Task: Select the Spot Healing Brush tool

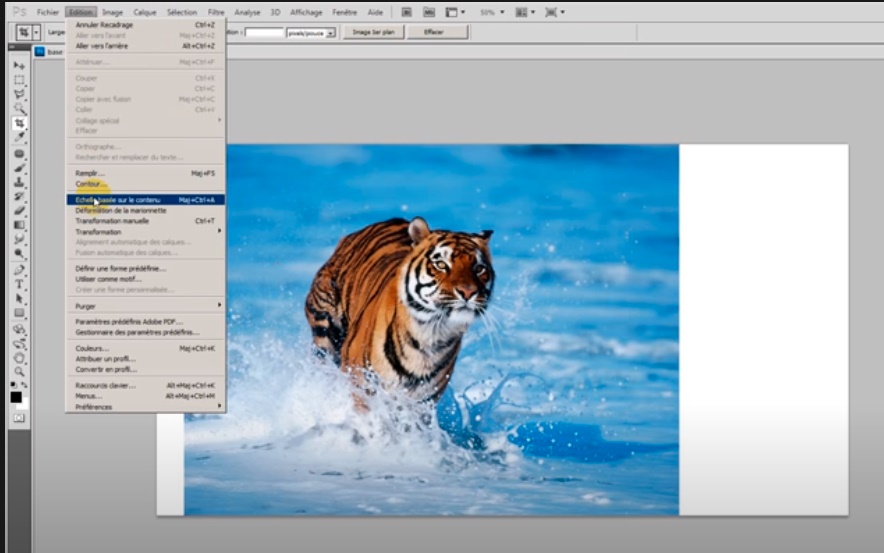Action: point(19,154)
